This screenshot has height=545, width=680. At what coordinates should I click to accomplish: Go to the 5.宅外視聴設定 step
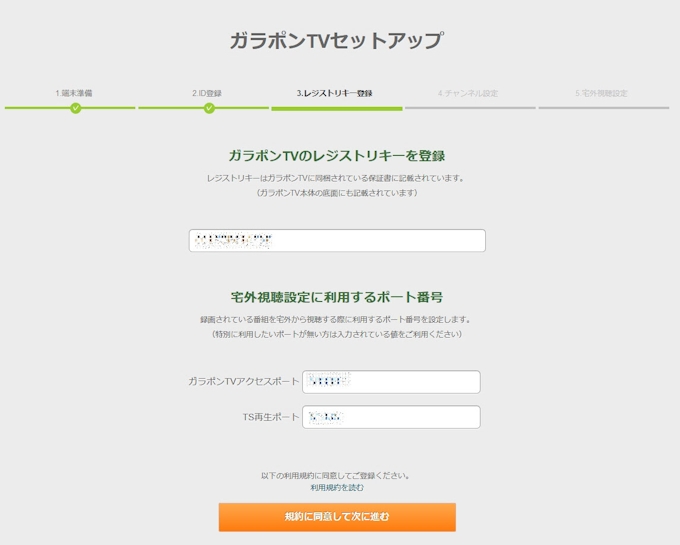tap(601, 93)
